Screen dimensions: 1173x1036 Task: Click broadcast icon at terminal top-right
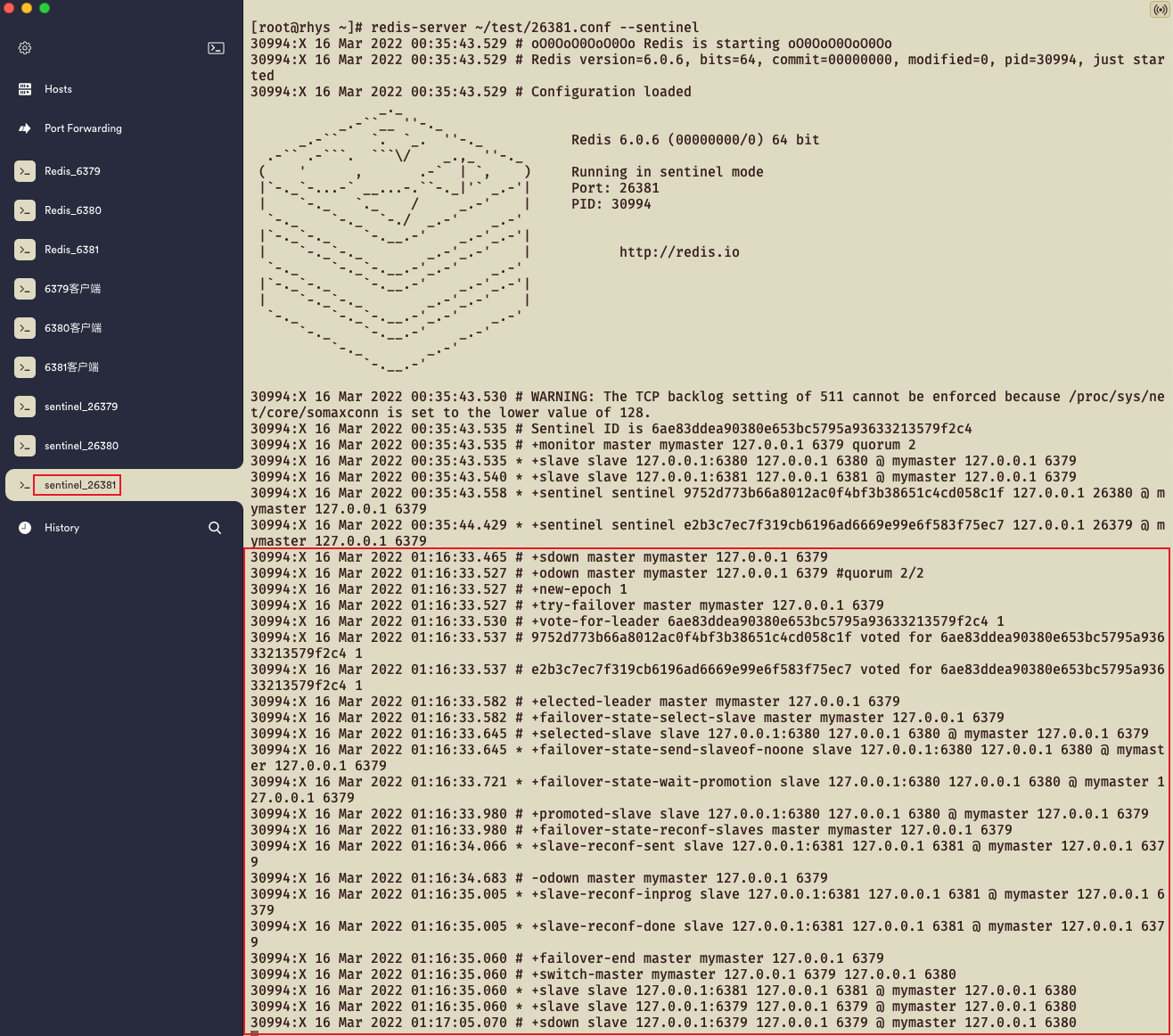pos(1160,10)
